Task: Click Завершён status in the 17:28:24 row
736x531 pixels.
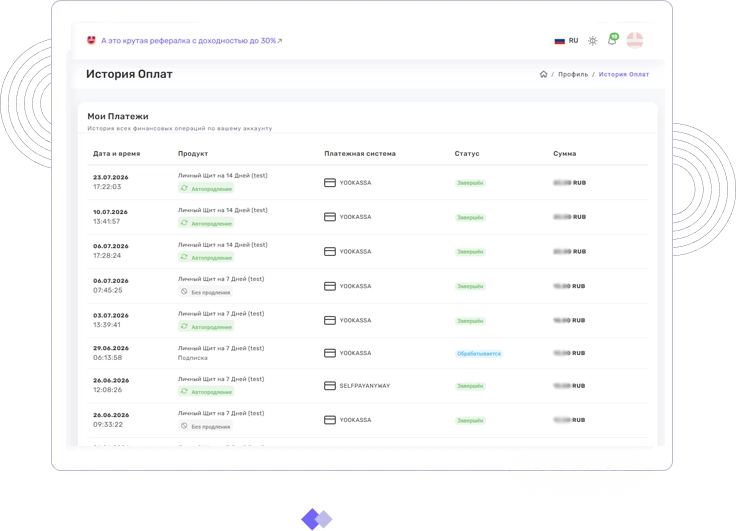Action: (470, 252)
